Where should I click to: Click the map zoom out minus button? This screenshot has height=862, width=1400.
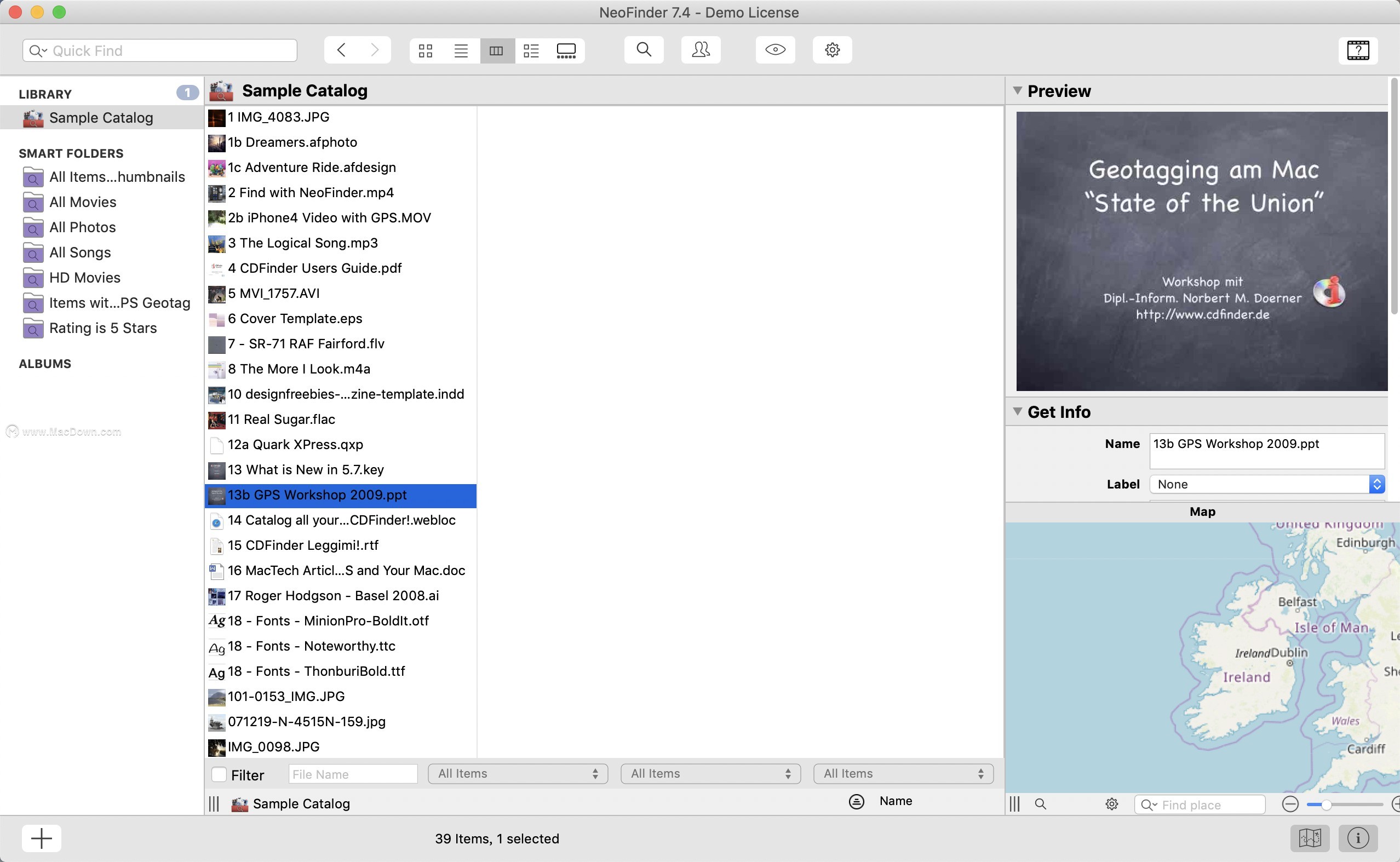click(x=1290, y=804)
